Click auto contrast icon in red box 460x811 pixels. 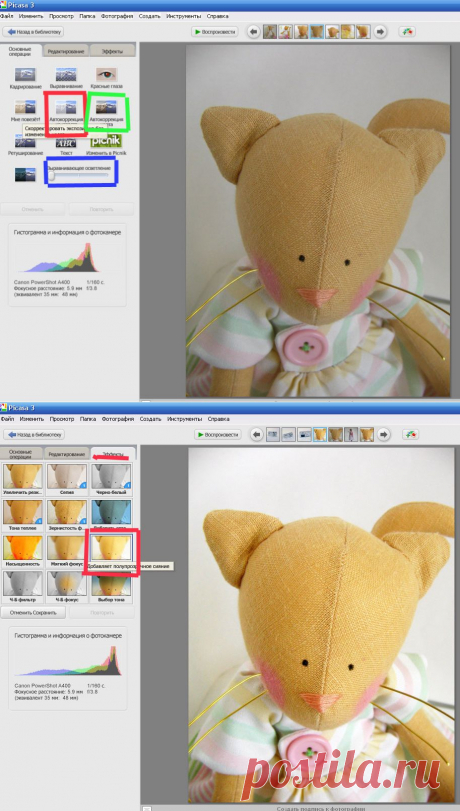point(66,107)
